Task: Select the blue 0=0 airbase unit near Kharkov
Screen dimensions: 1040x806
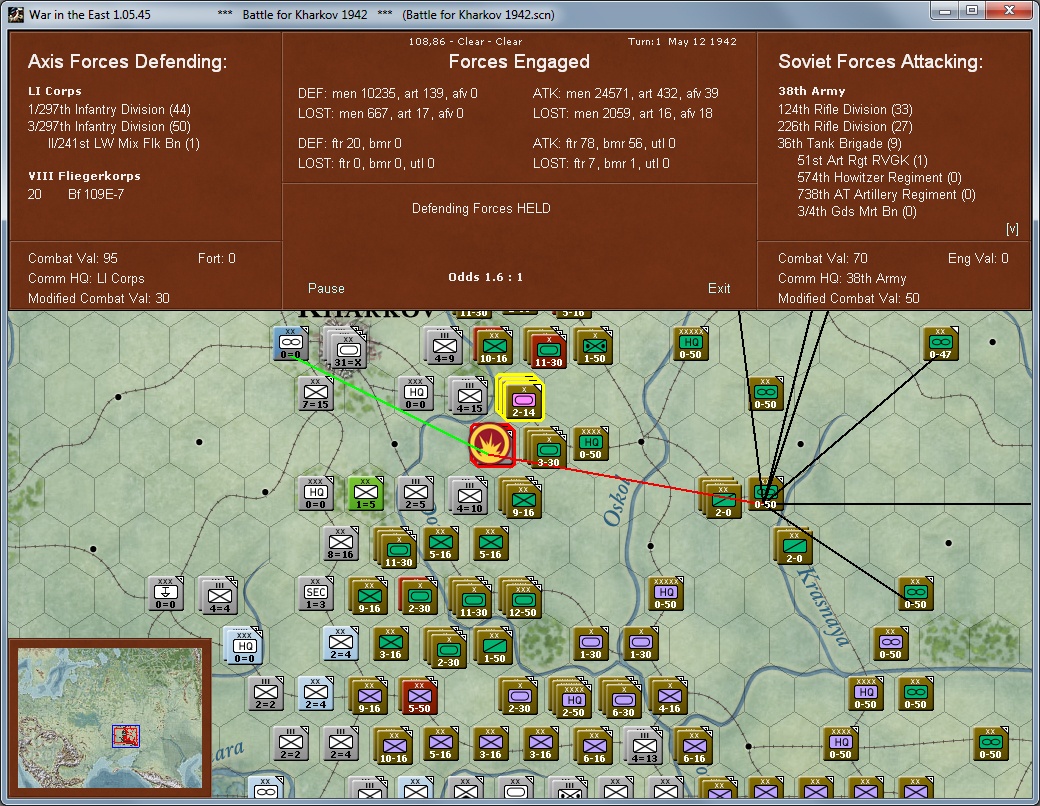Action: pos(291,345)
